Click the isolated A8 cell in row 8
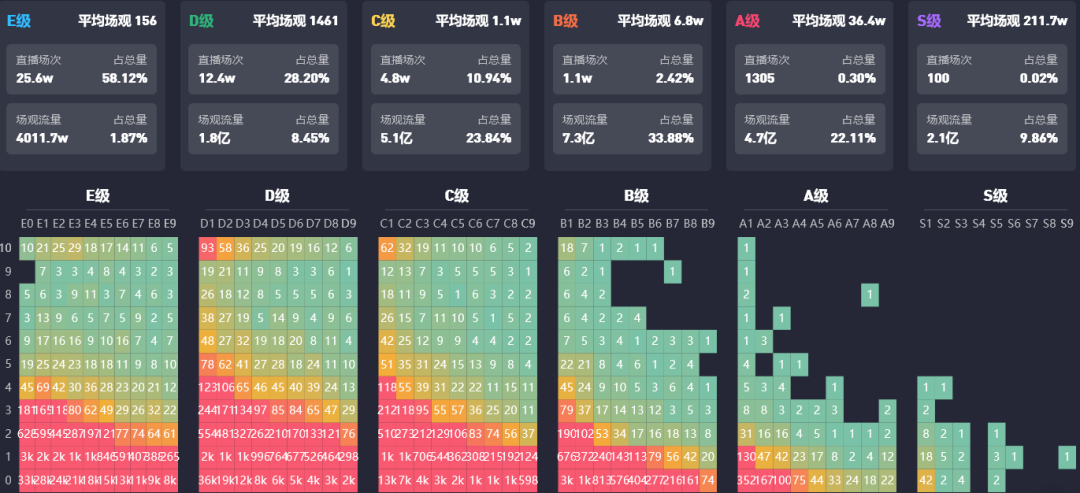Viewport: 1080px width, 493px height. click(870, 295)
